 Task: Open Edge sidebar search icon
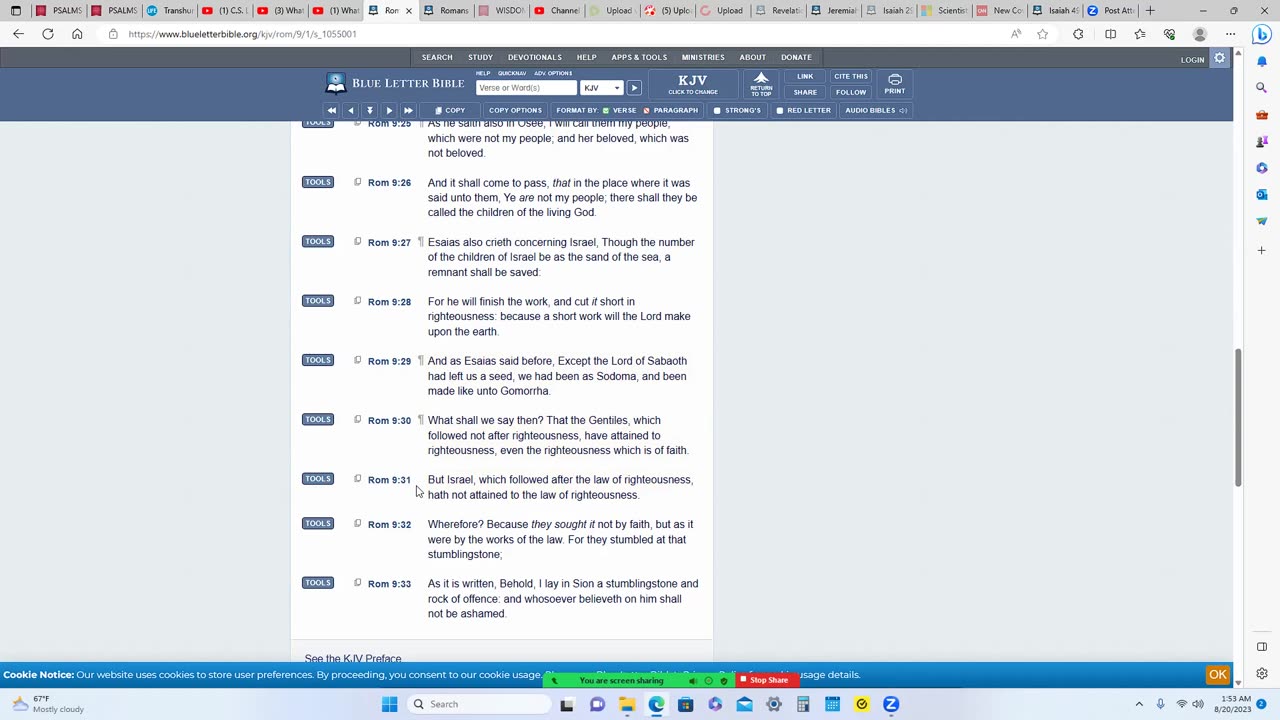(1262, 88)
